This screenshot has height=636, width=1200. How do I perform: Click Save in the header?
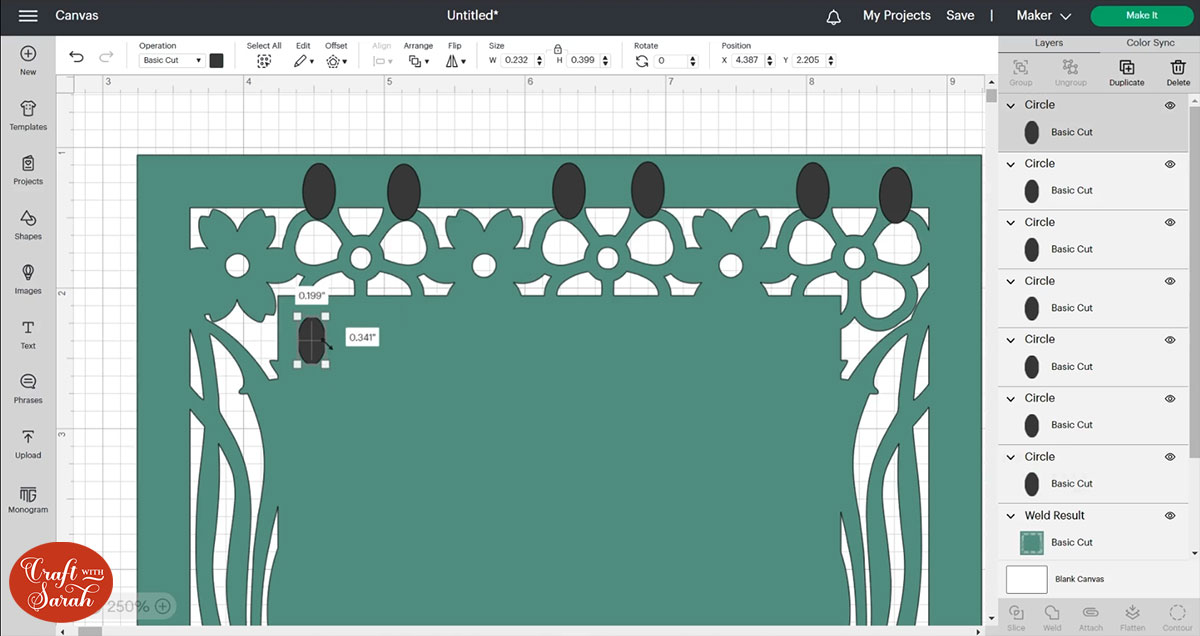coord(960,16)
